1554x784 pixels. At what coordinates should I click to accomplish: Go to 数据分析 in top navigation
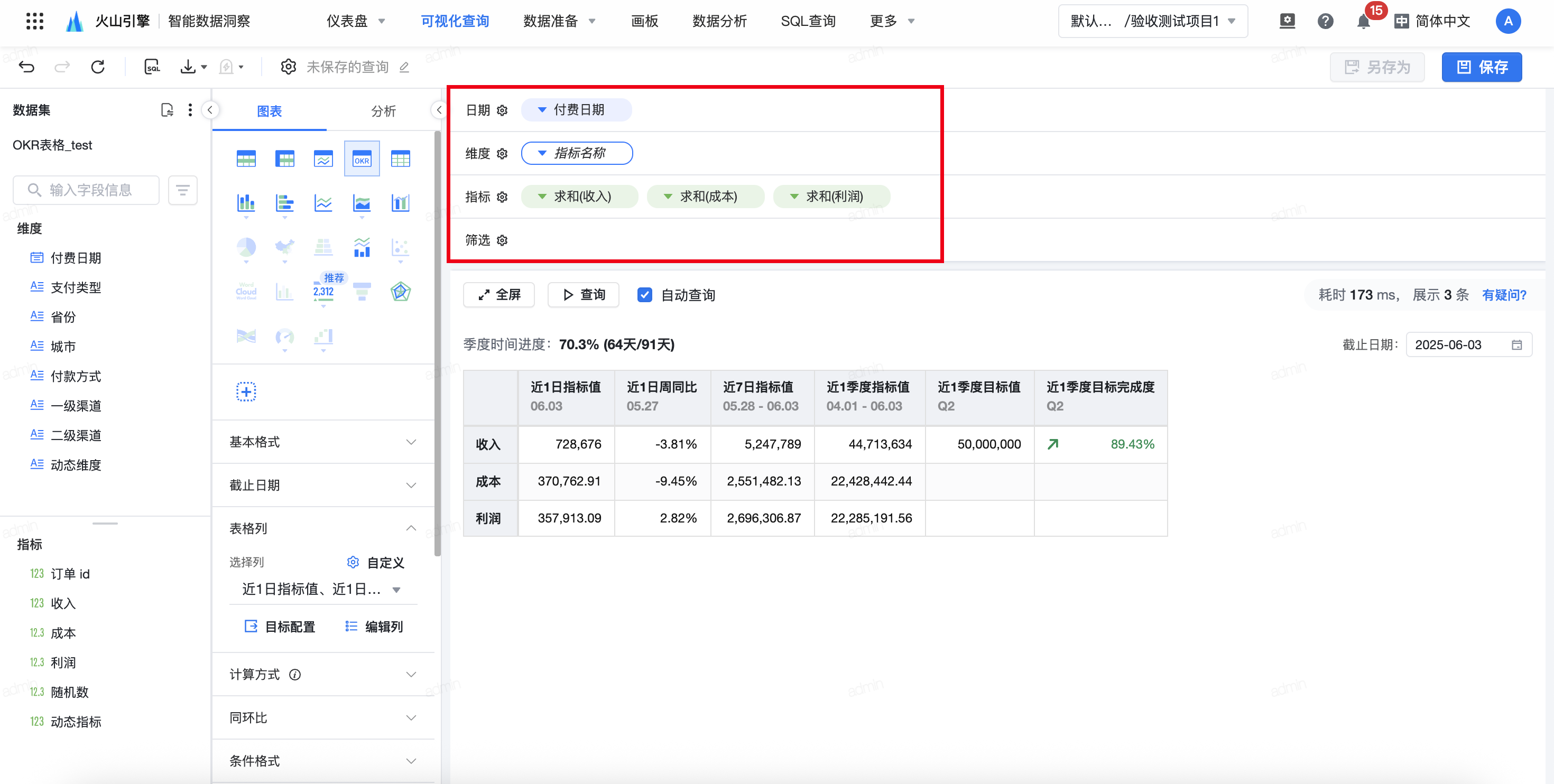tap(719, 21)
